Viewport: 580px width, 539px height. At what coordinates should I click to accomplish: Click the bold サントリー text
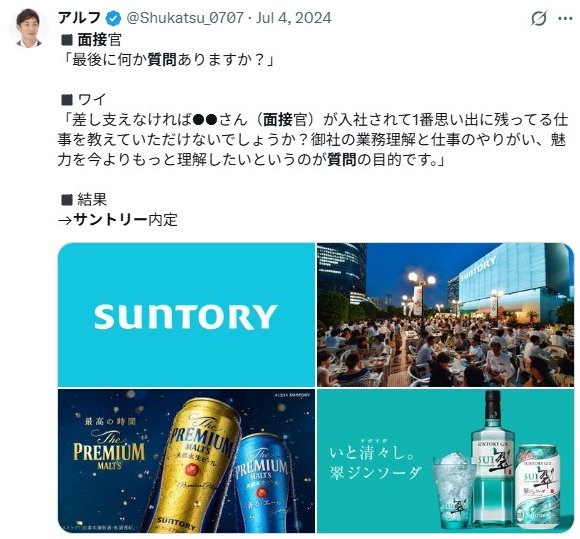[111, 220]
